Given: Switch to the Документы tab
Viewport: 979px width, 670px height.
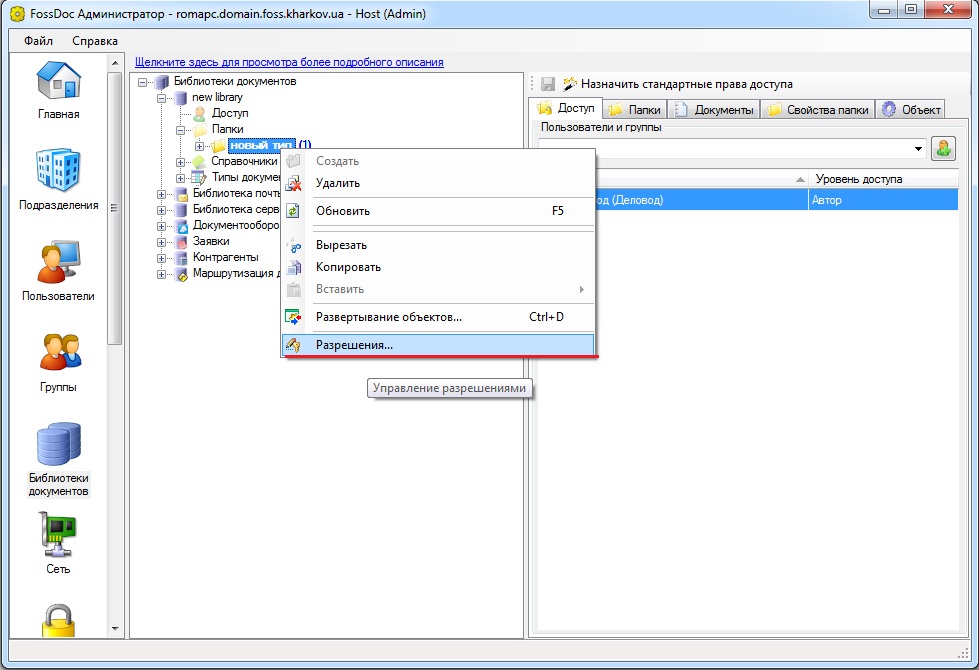Looking at the screenshot, I should click(x=715, y=110).
